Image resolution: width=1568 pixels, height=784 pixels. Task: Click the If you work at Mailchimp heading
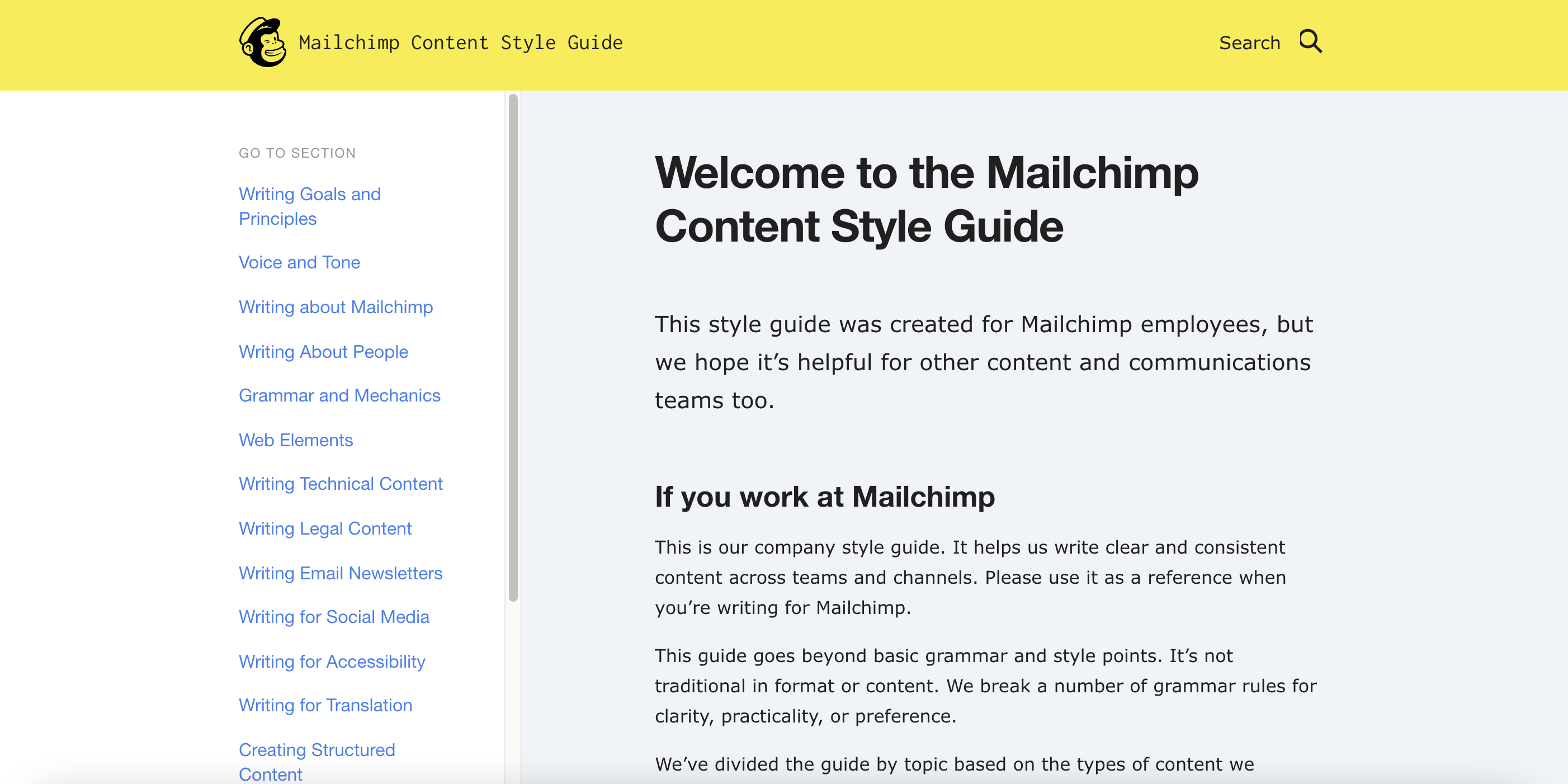pyautogui.click(x=824, y=497)
